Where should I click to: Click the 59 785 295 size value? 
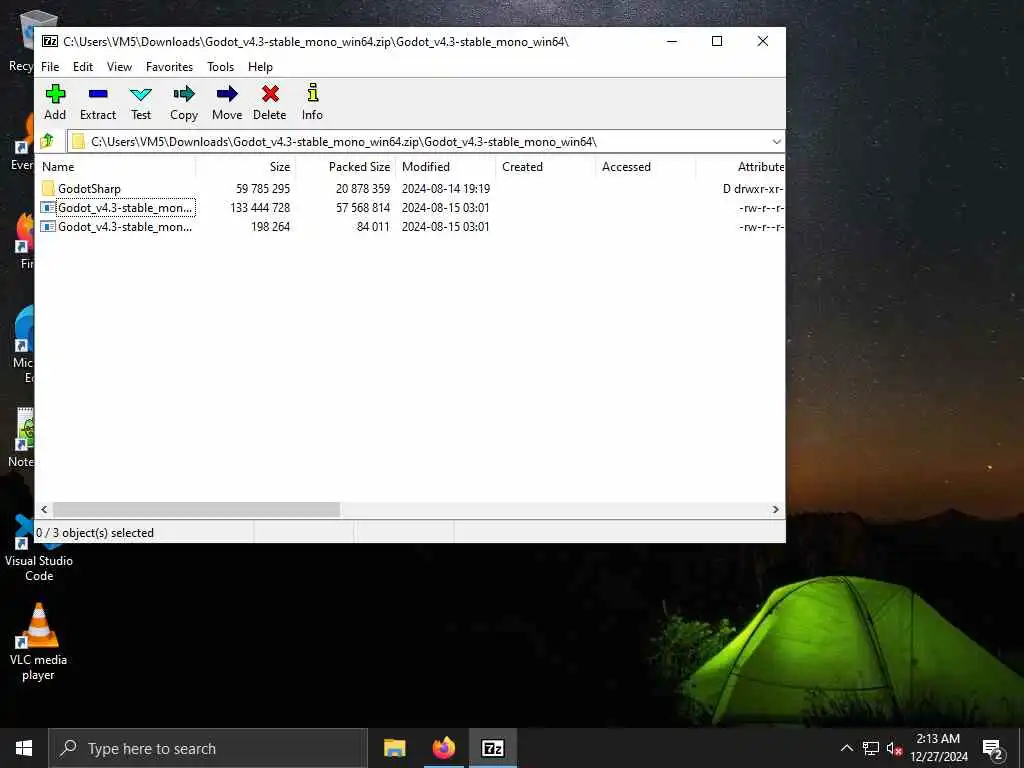(263, 189)
